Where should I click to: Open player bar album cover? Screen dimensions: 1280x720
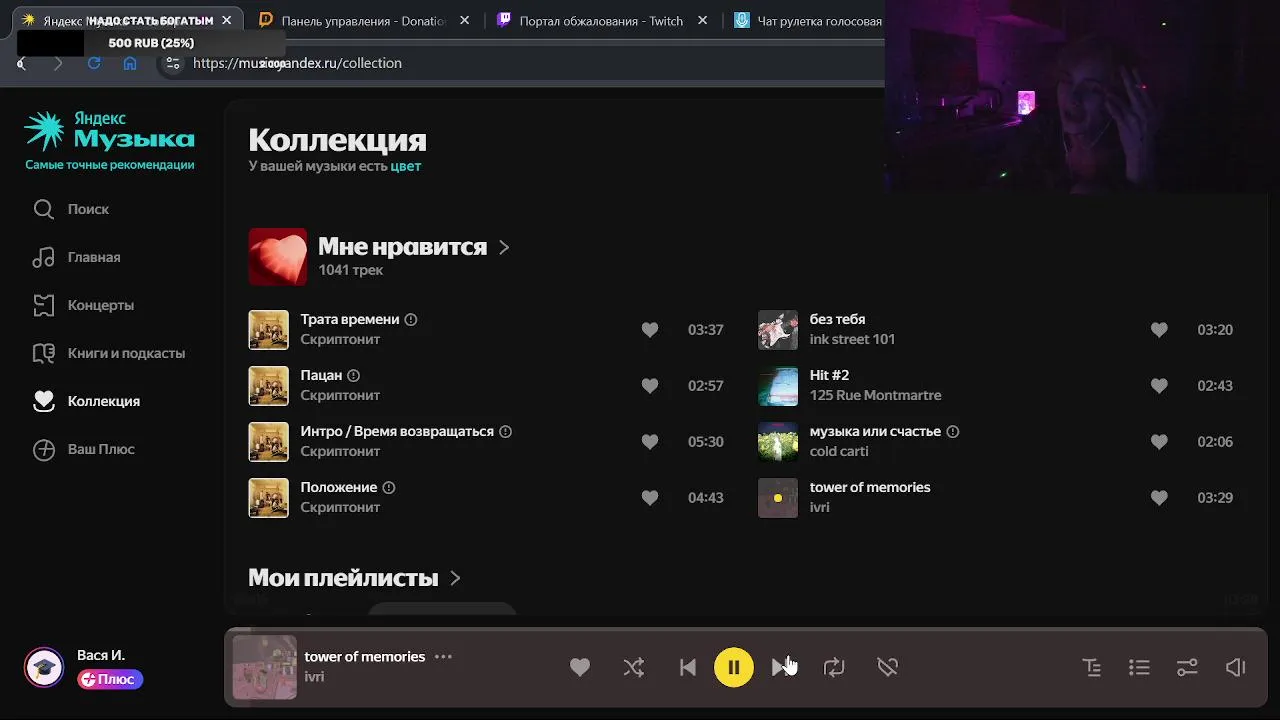pos(265,667)
